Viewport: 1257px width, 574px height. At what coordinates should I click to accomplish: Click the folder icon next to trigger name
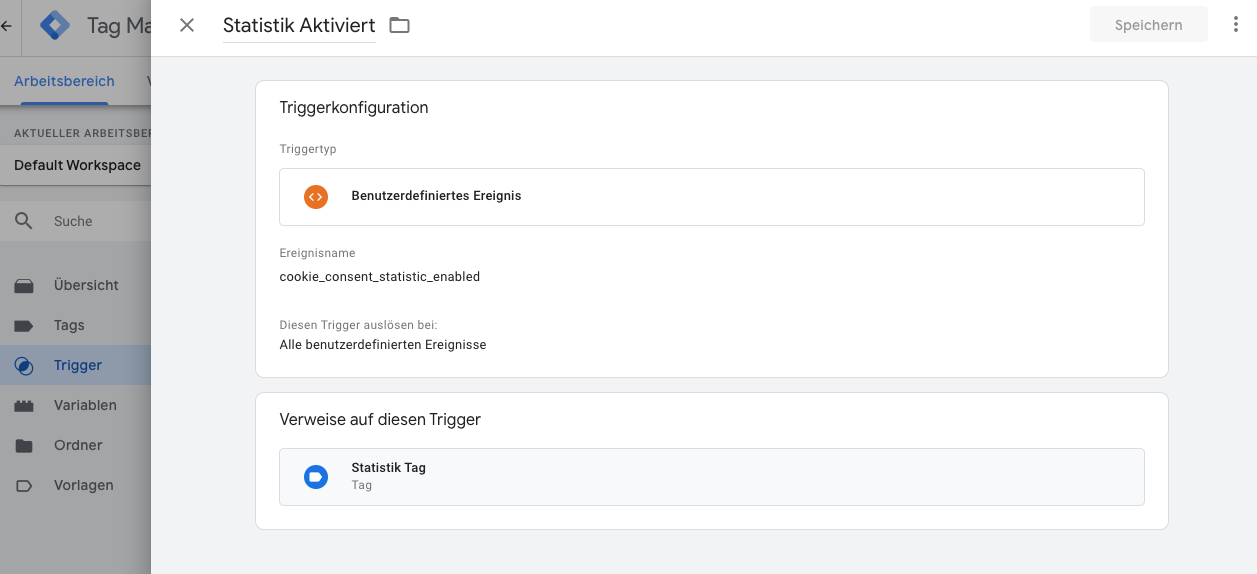[x=400, y=25]
